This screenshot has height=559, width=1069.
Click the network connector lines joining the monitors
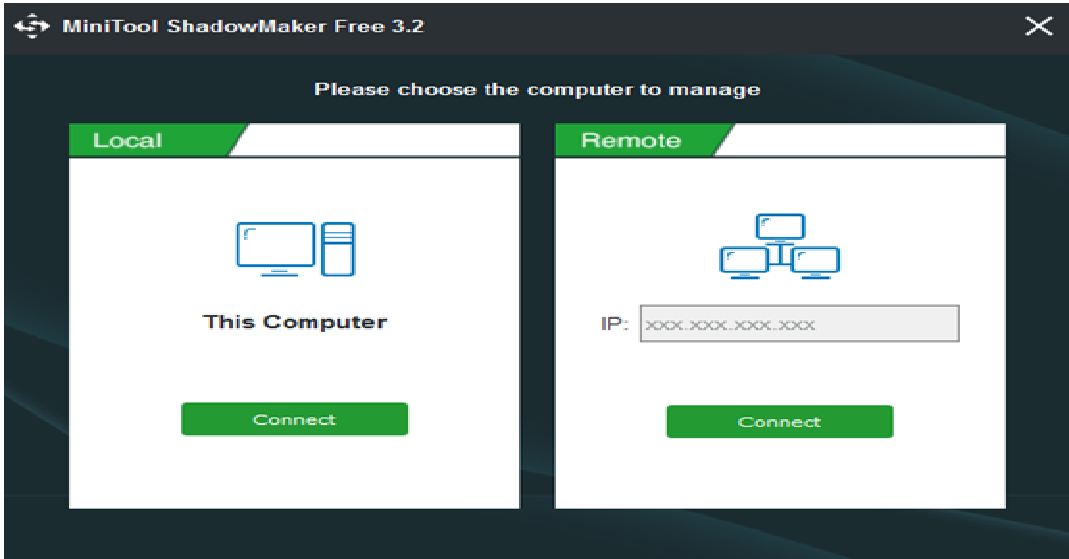pos(781,255)
